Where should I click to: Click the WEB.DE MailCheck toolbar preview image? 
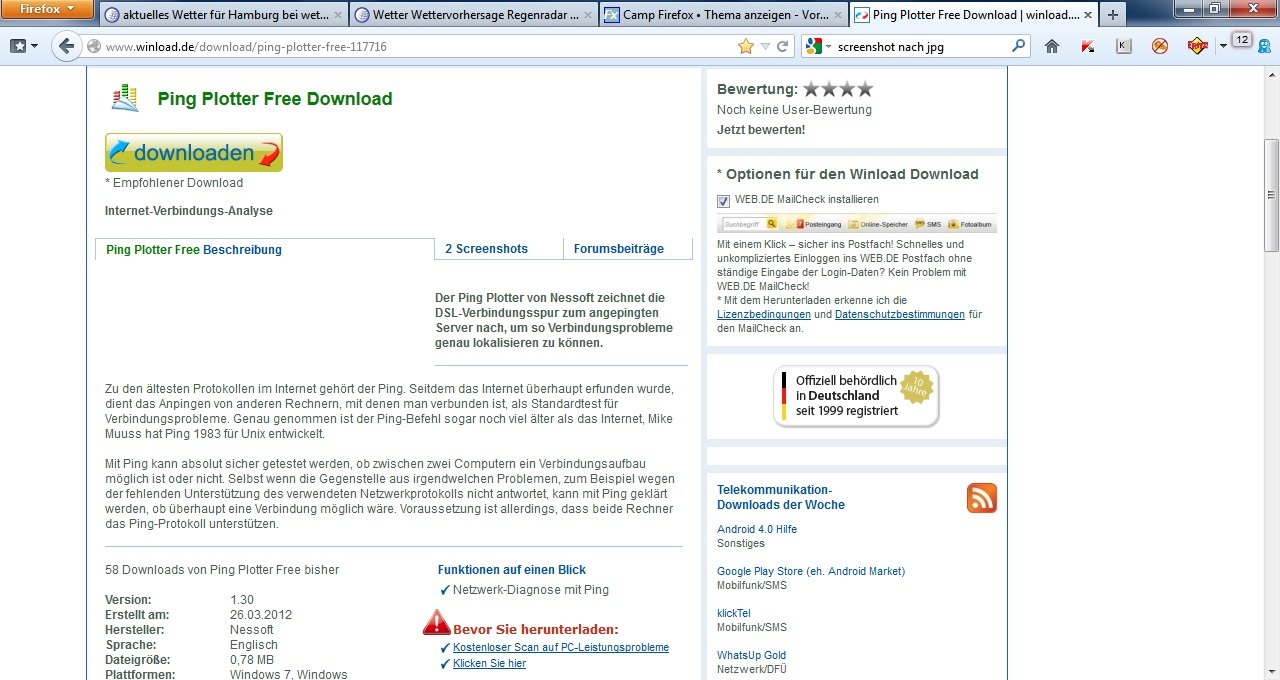(x=857, y=224)
